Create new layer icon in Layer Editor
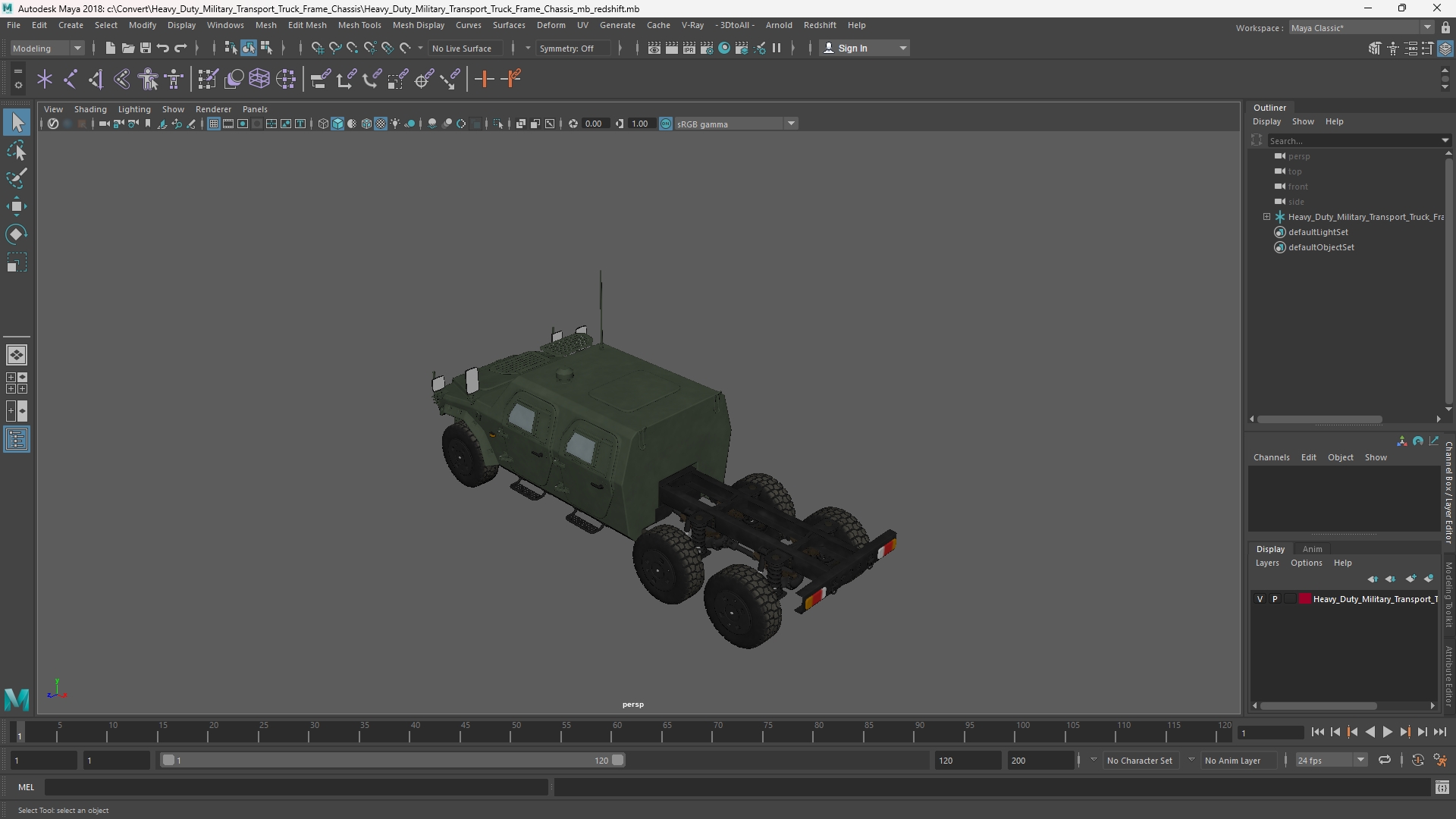The width and height of the screenshot is (1456, 819). point(1410,579)
